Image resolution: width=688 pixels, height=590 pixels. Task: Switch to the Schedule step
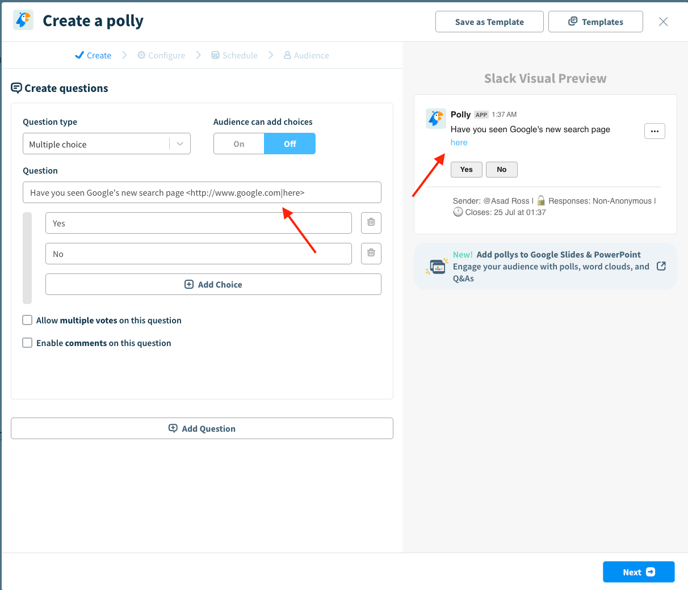pos(234,55)
